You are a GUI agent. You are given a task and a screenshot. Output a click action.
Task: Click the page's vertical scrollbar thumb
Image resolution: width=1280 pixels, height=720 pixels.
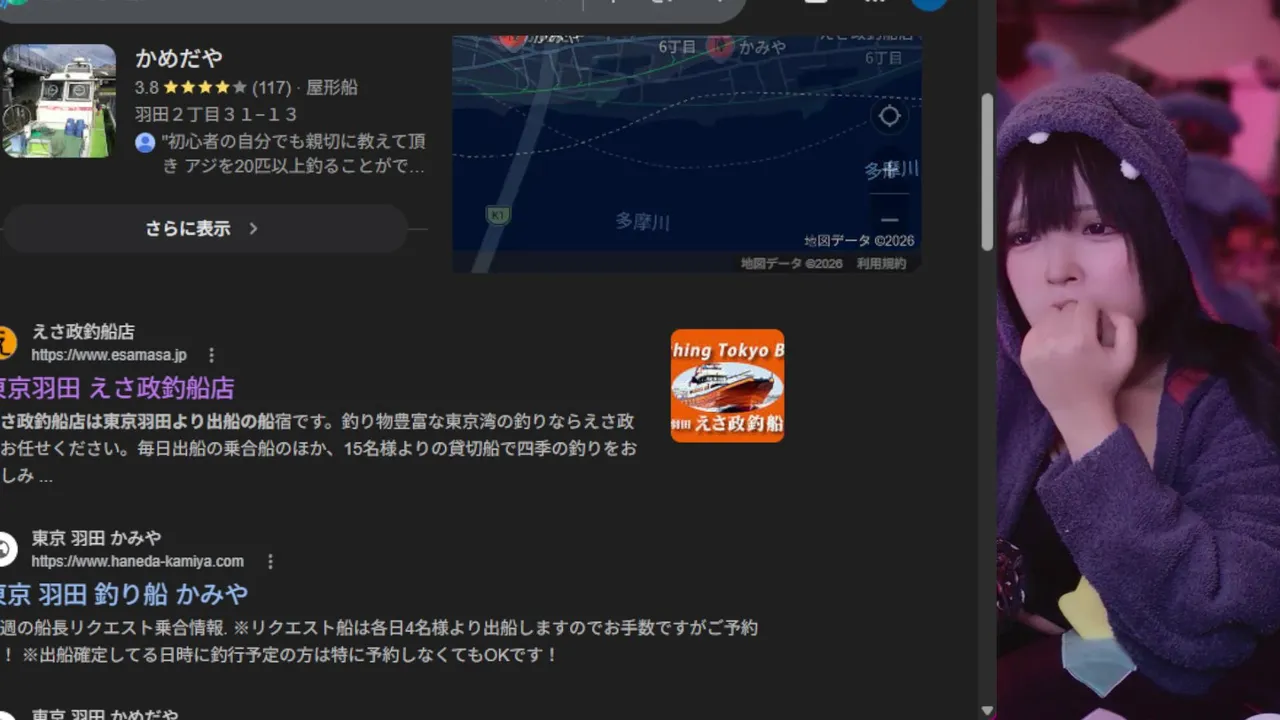click(x=987, y=172)
